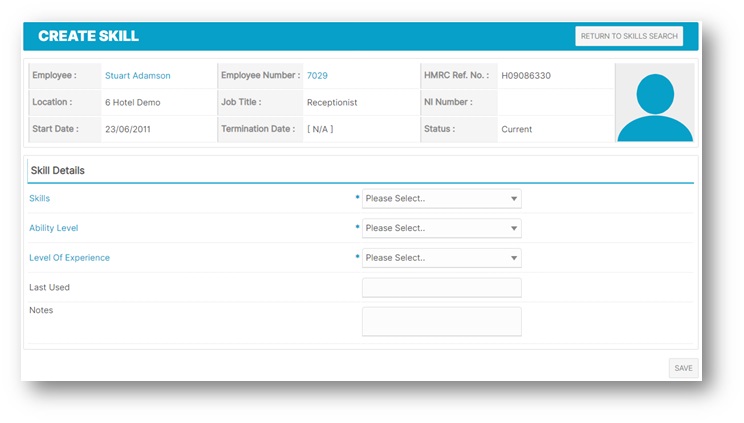The height and width of the screenshot is (423, 744).
Task: Click termination date value [ N/A ]
Action: [320, 129]
